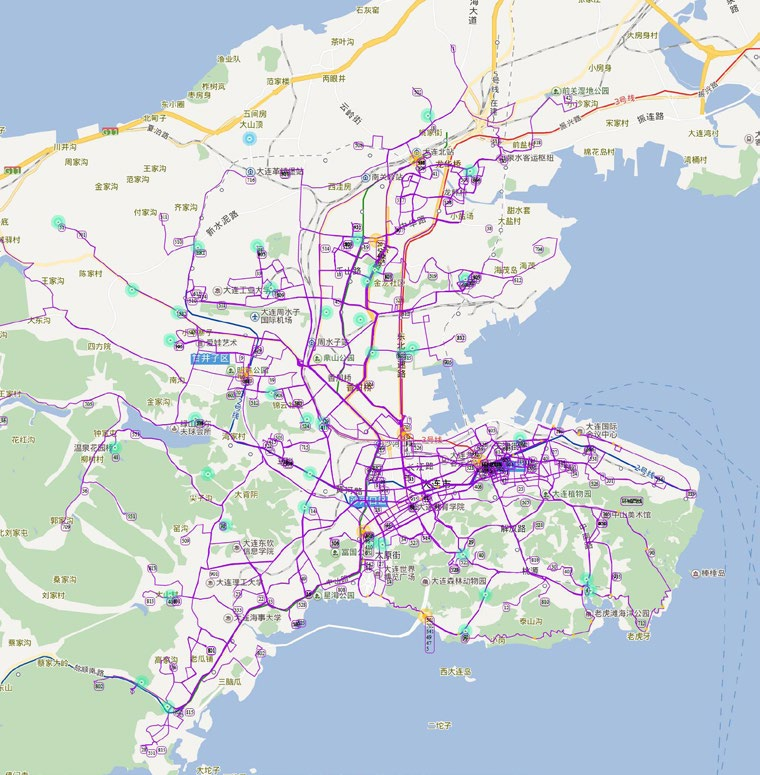
Task: Click the 西大连岛 island label
Action: (x=456, y=672)
